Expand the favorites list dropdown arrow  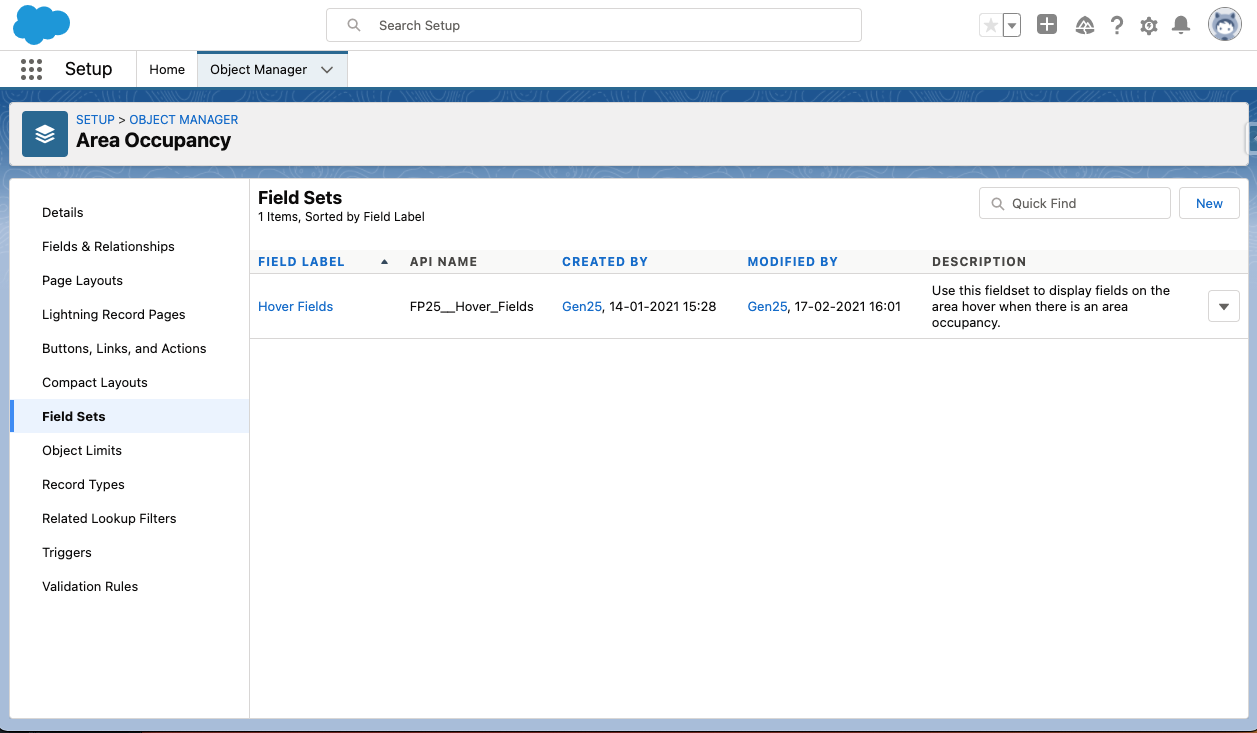[x=1012, y=26]
